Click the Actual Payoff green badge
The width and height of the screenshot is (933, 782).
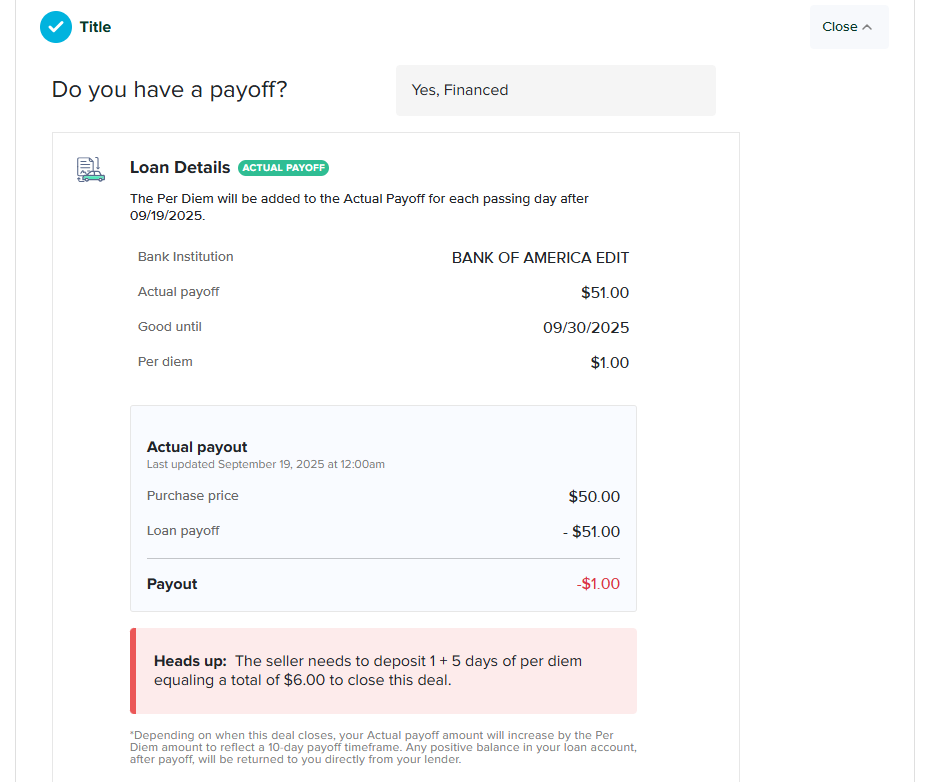[x=283, y=168]
